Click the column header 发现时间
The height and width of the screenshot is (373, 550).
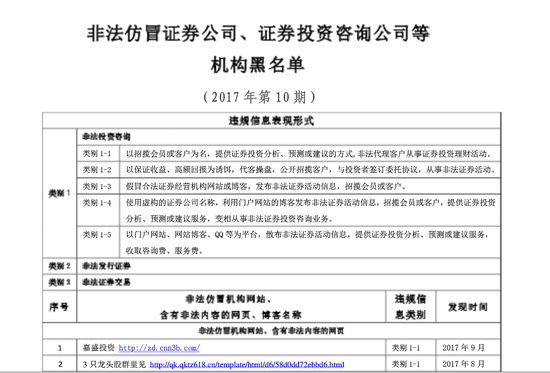click(x=468, y=307)
